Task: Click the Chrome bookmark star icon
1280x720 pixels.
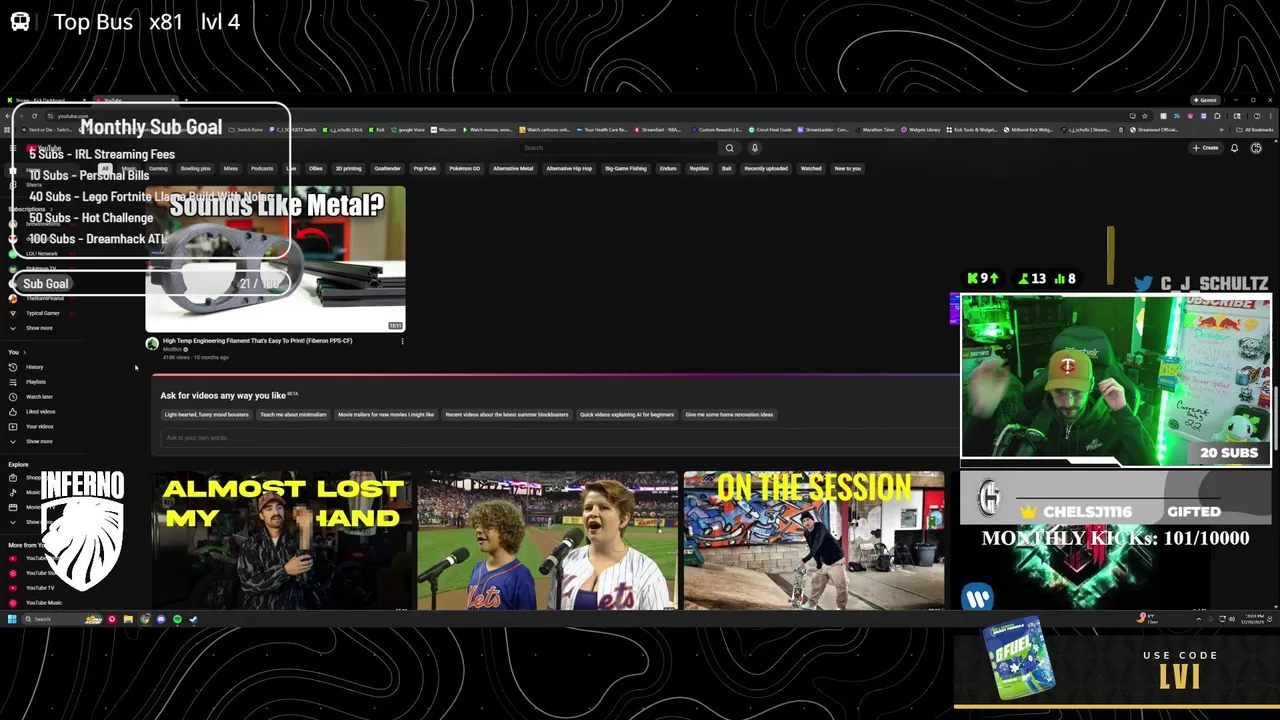Action: click(x=1145, y=116)
